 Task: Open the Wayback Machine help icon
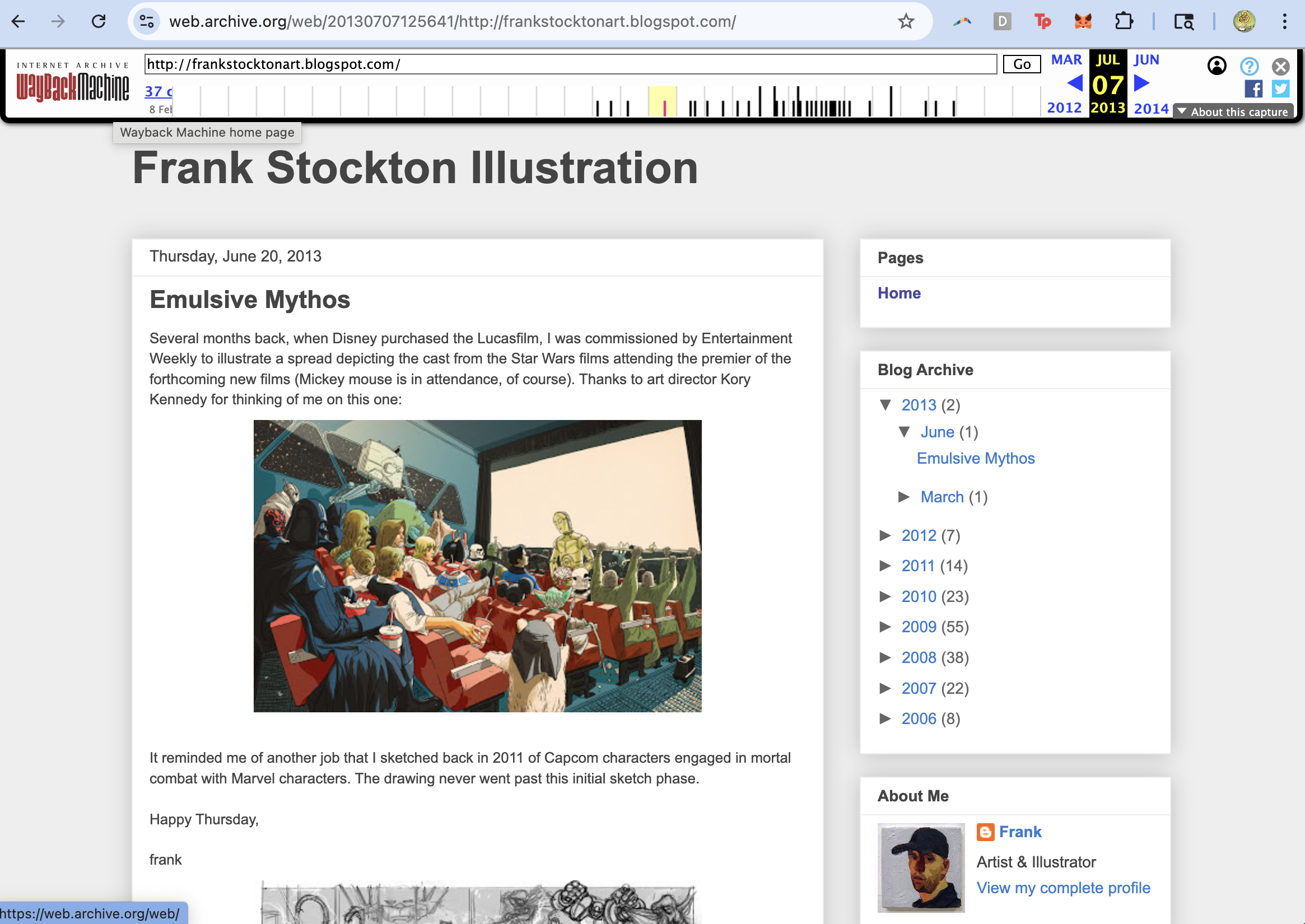click(1249, 67)
